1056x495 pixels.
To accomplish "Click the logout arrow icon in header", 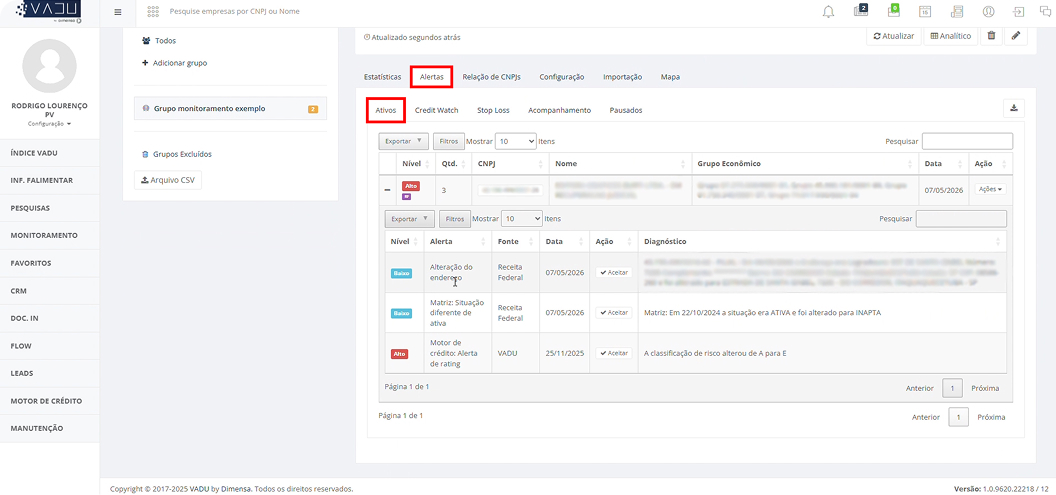I will point(1018,11).
